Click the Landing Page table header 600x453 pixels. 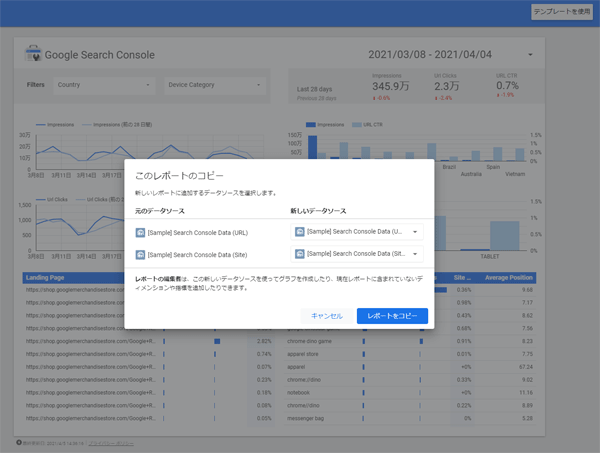tap(45, 278)
